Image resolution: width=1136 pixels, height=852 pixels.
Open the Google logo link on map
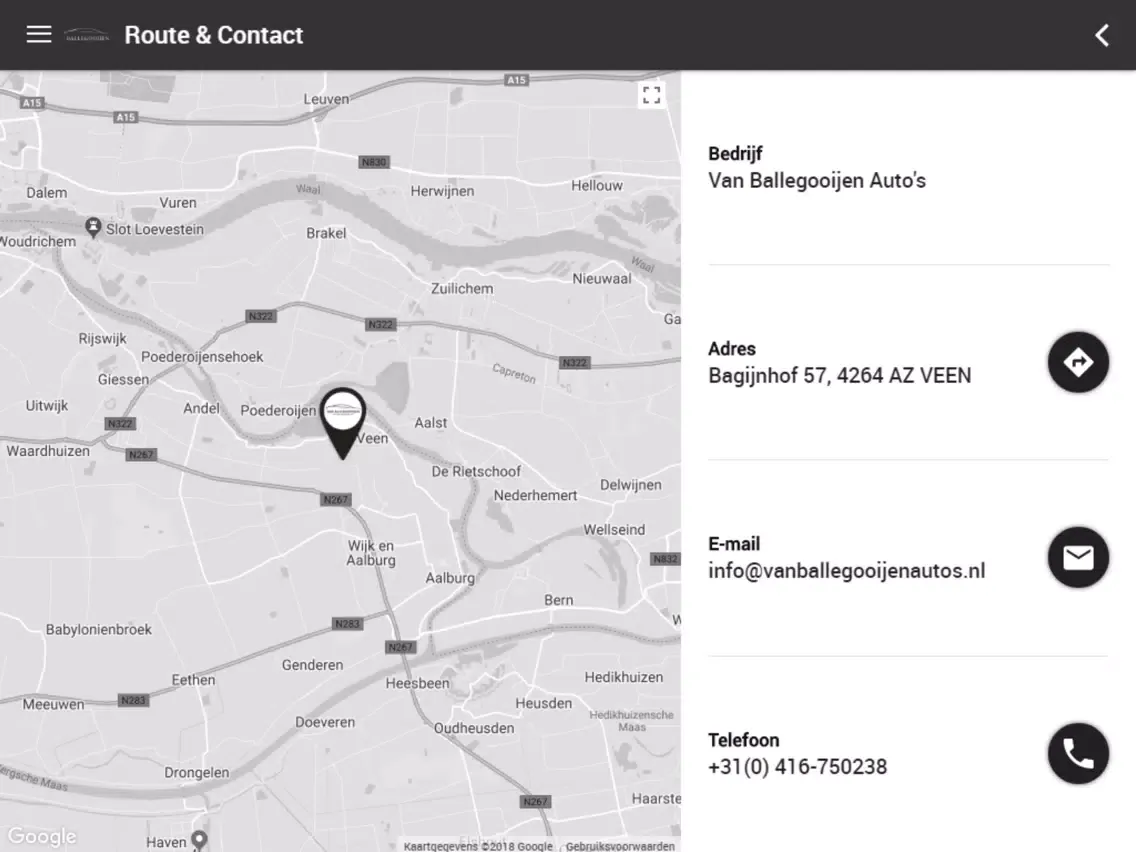(42, 836)
